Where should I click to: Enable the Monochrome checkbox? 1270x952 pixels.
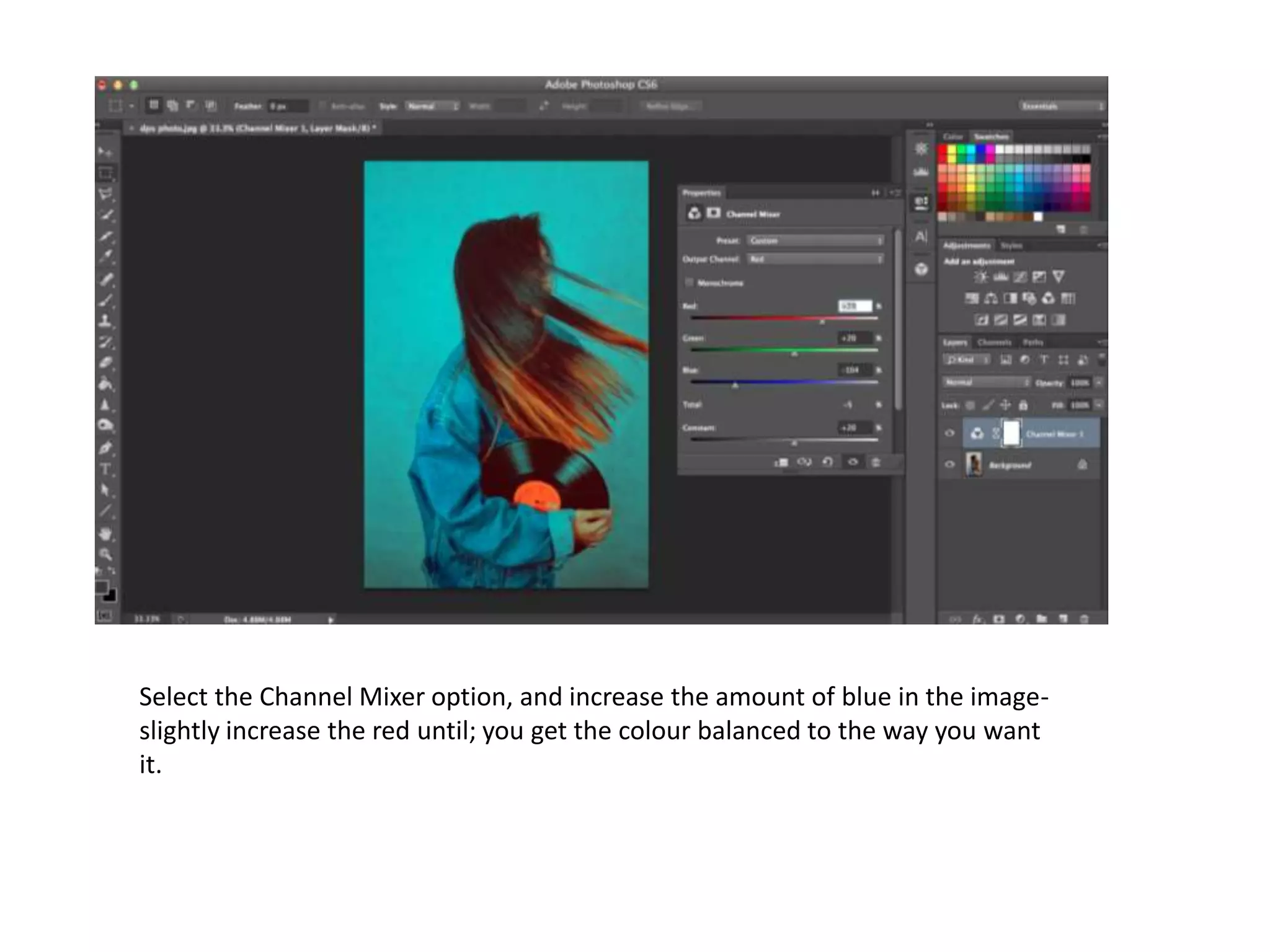689,283
